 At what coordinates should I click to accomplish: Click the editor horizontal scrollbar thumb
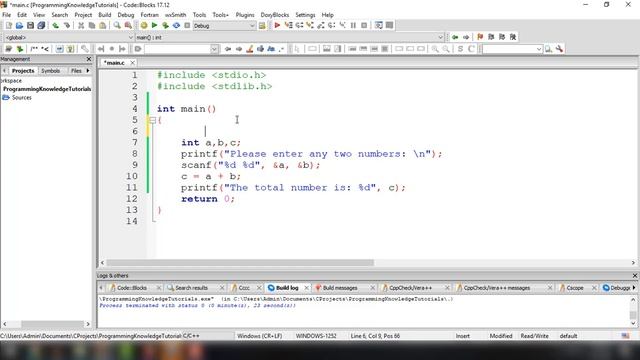(x=240, y=263)
